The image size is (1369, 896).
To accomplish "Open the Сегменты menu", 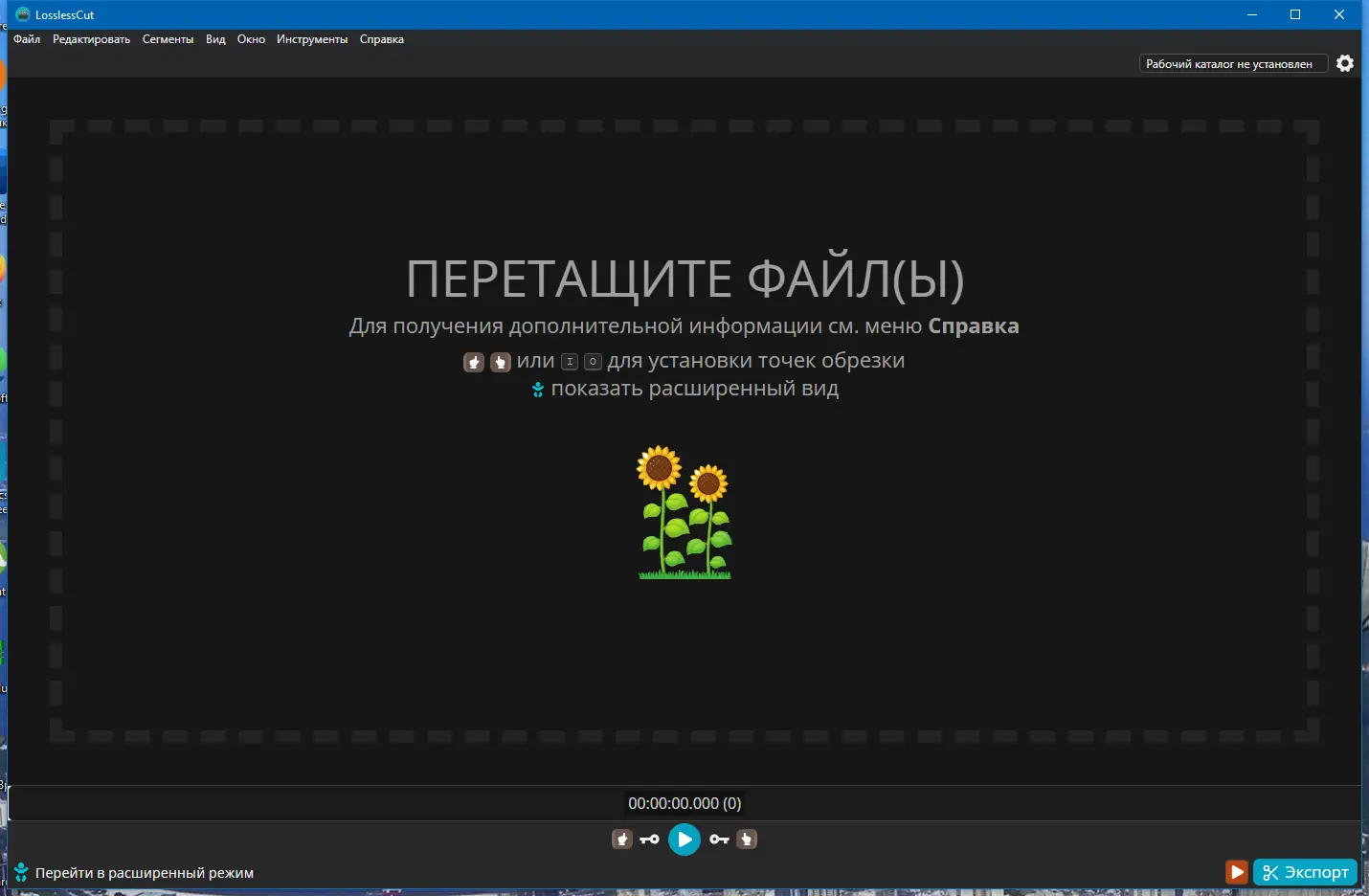I will coord(168,39).
